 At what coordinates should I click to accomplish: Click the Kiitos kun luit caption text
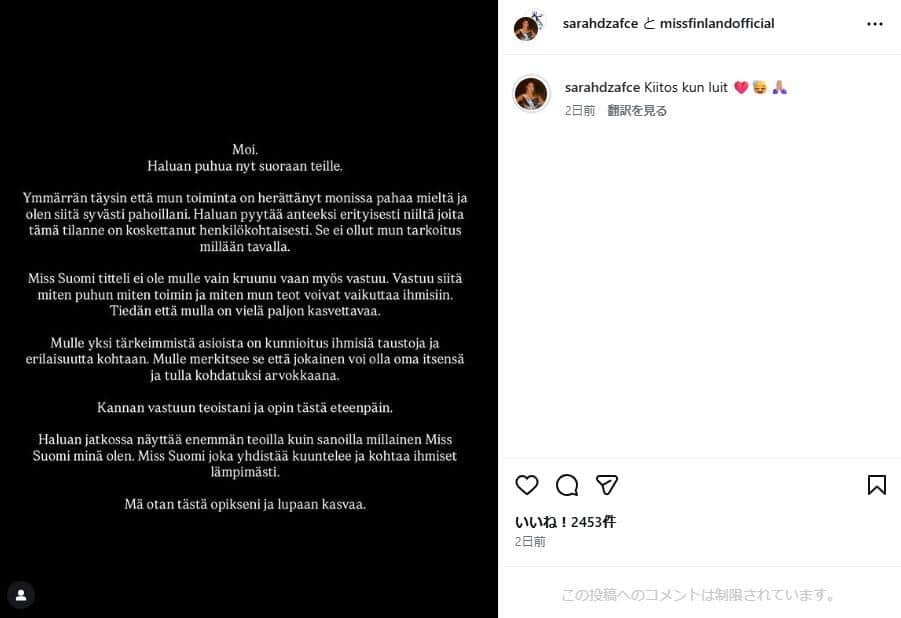[x=686, y=87]
